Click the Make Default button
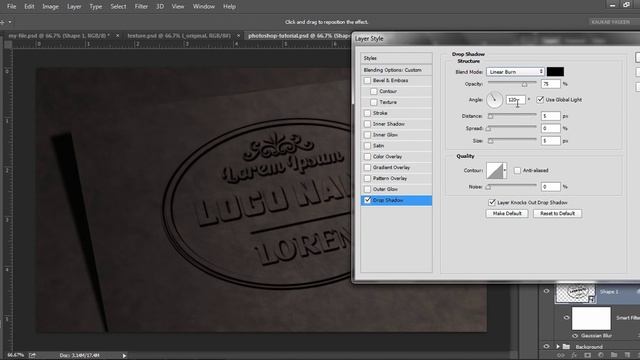Viewport: 640px width, 360px height. [507, 213]
